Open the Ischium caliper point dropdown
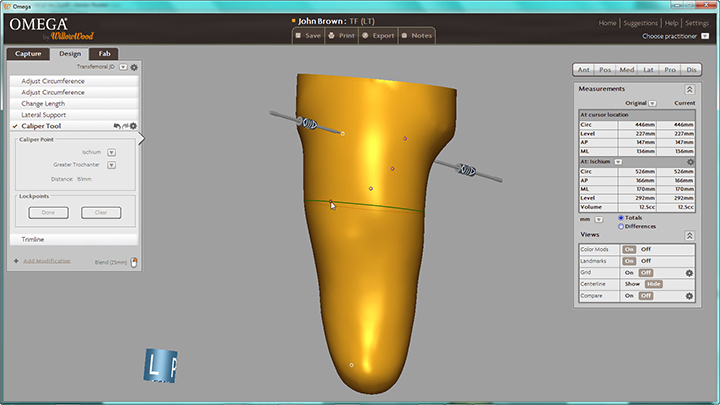The height and width of the screenshot is (405, 720). (111, 152)
